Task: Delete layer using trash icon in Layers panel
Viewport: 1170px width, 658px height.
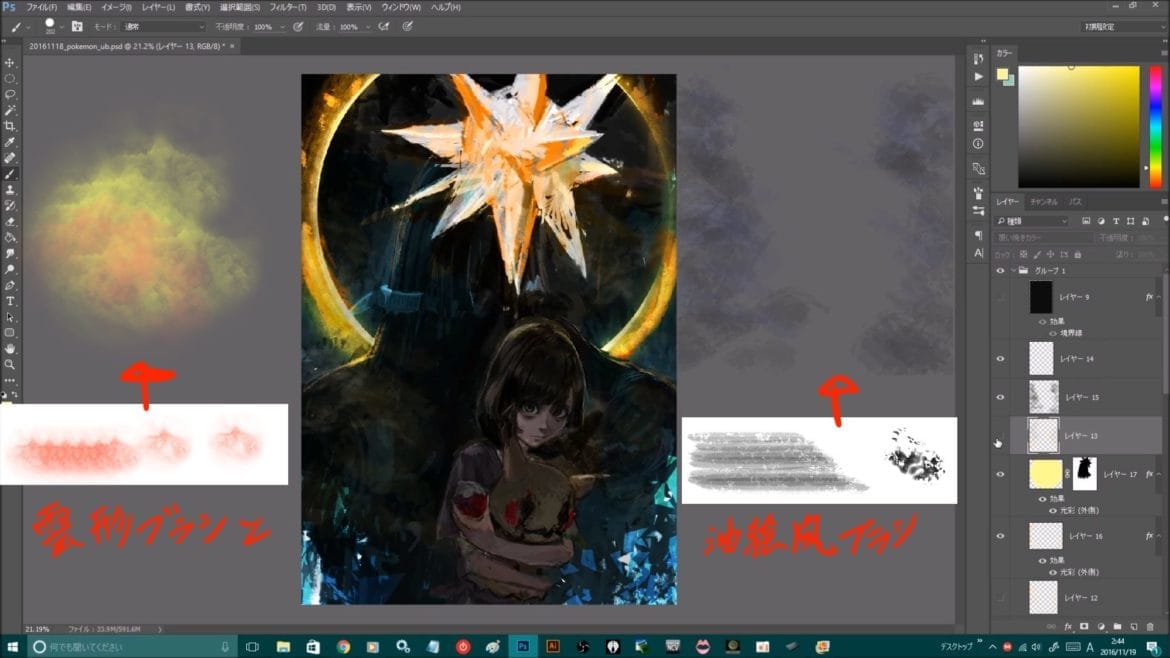Action: 1151,626
